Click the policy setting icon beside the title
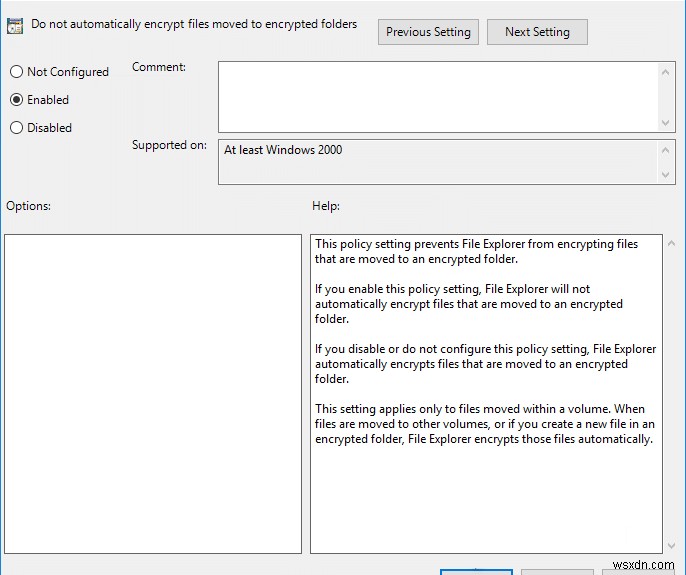Screen dimensions: 686x575 pyautogui.click(x=16, y=25)
